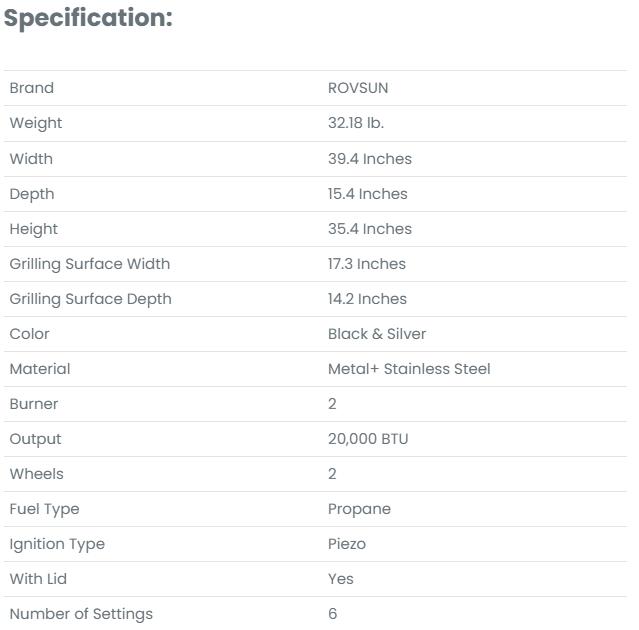Select the Grilling Surface Depth label
This screenshot has height=630, width=639.
point(90,298)
